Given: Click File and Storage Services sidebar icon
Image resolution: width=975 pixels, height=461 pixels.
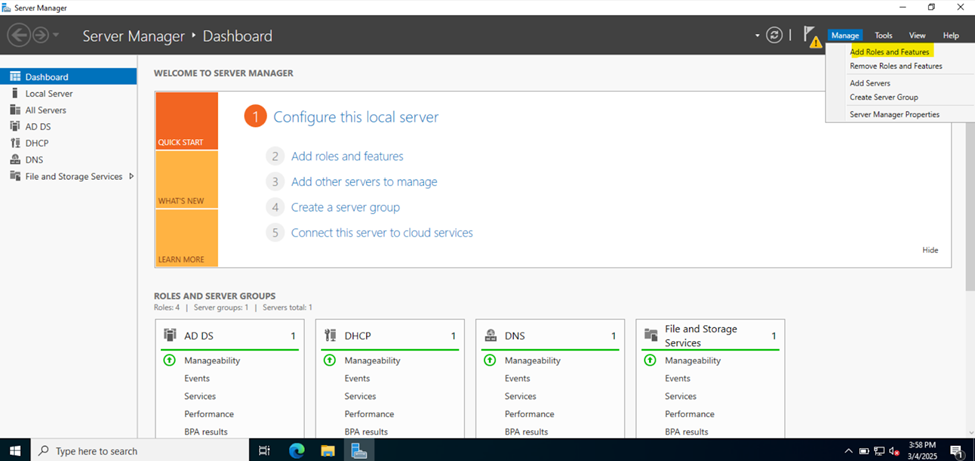Looking at the screenshot, I should point(16,177).
